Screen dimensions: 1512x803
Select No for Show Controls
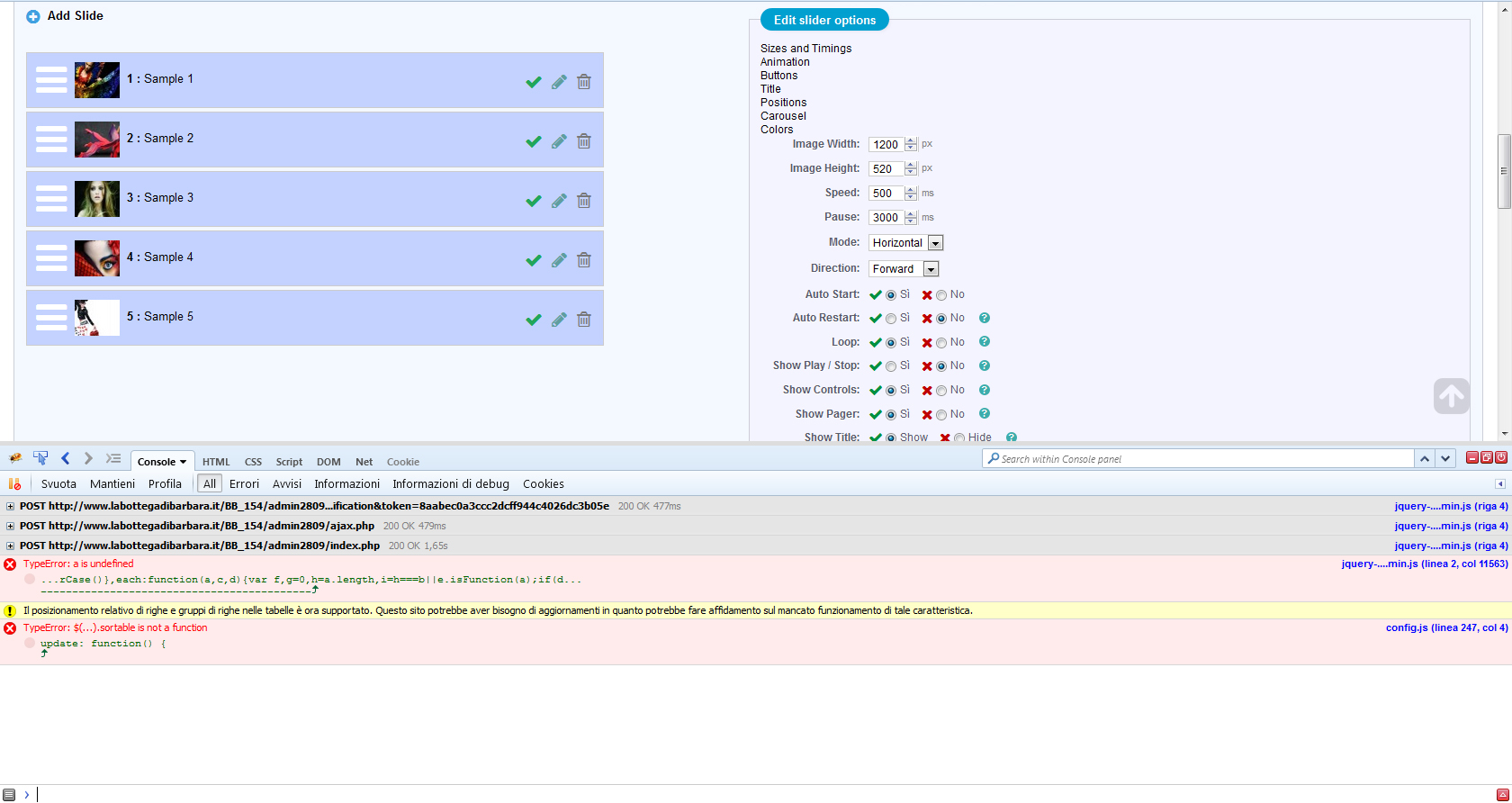pyautogui.click(x=941, y=391)
